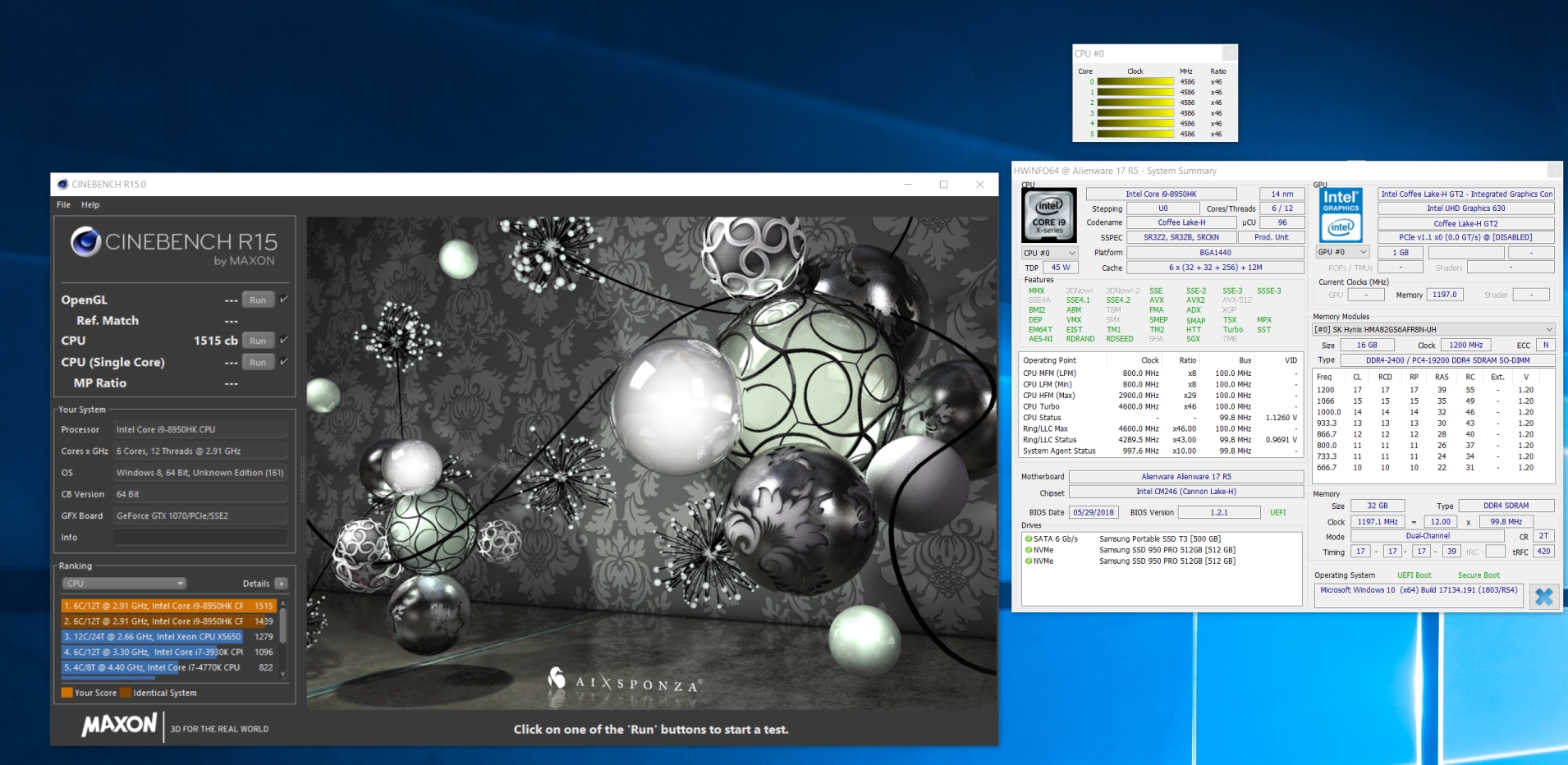
Task: Select the Intel Core i7-4770K ranking entry
Action: 168,667
